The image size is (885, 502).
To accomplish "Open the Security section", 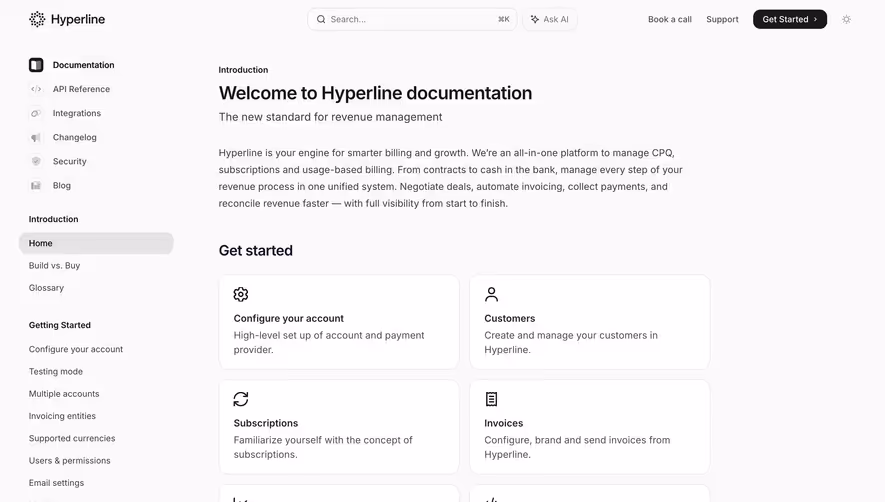I will 69,161.
